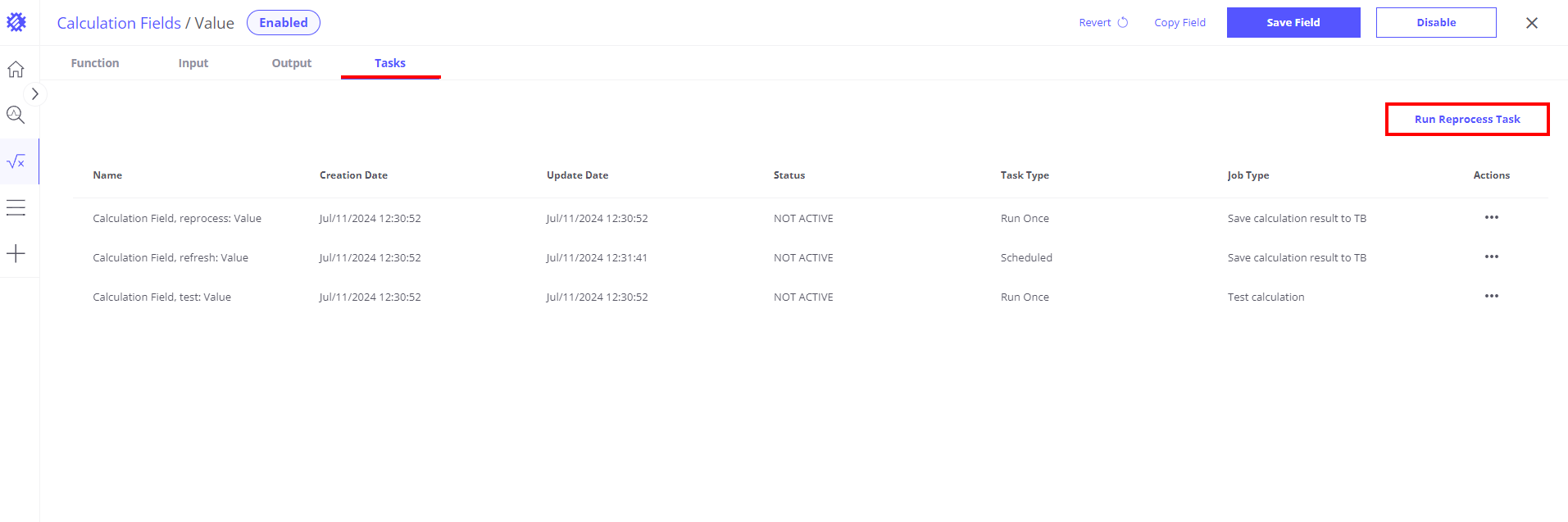Image resolution: width=1568 pixels, height=522 pixels.
Task: Click the Revert circular arrow icon
Action: pyautogui.click(x=1123, y=23)
